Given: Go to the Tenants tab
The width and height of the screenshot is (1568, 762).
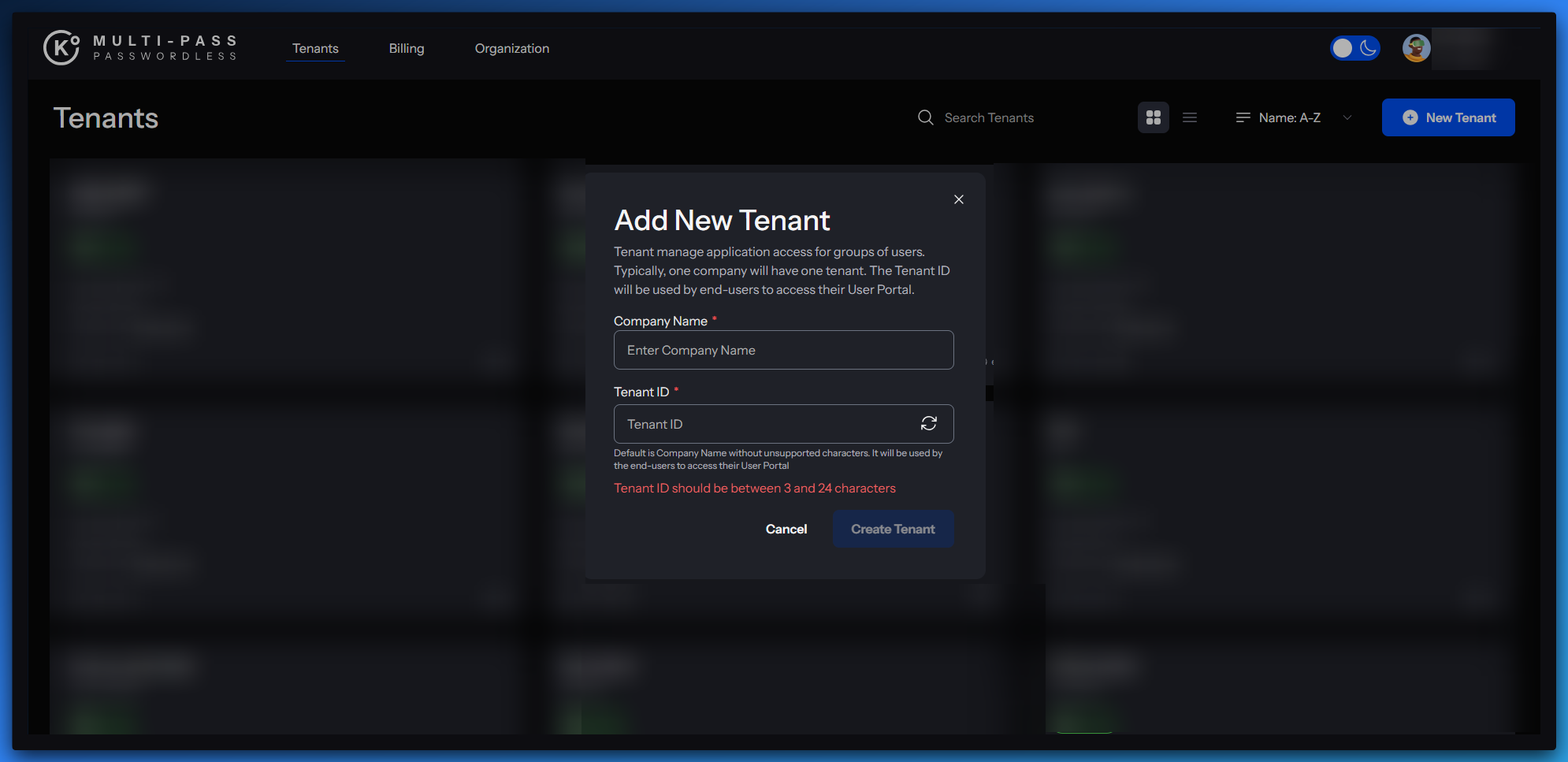Looking at the screenshot, I should 315,48.
